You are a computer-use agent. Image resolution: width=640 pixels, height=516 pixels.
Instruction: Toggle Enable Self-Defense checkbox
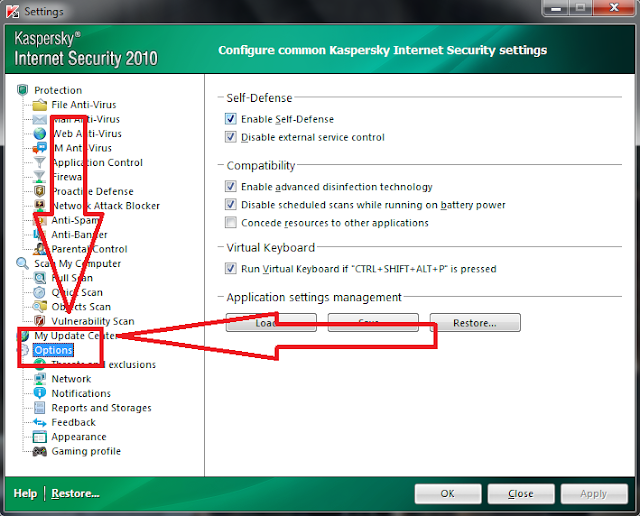(231, 119)
